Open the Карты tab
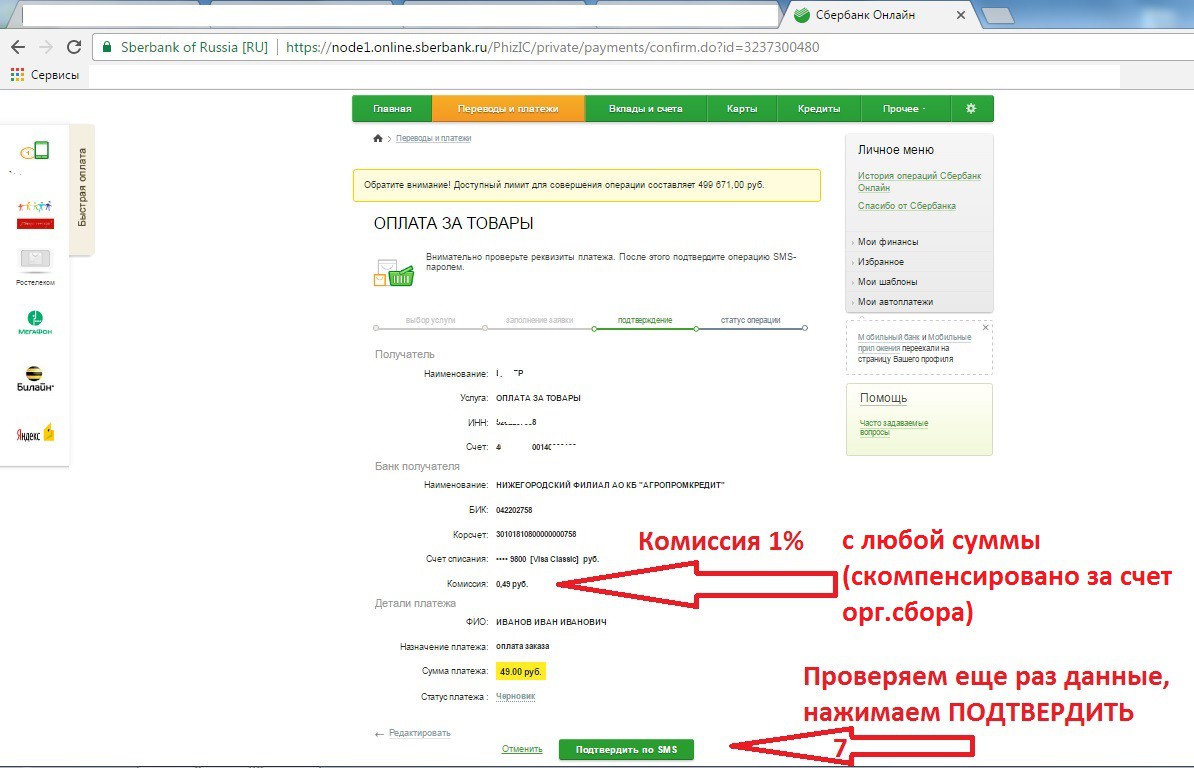 tap(742, 109)
